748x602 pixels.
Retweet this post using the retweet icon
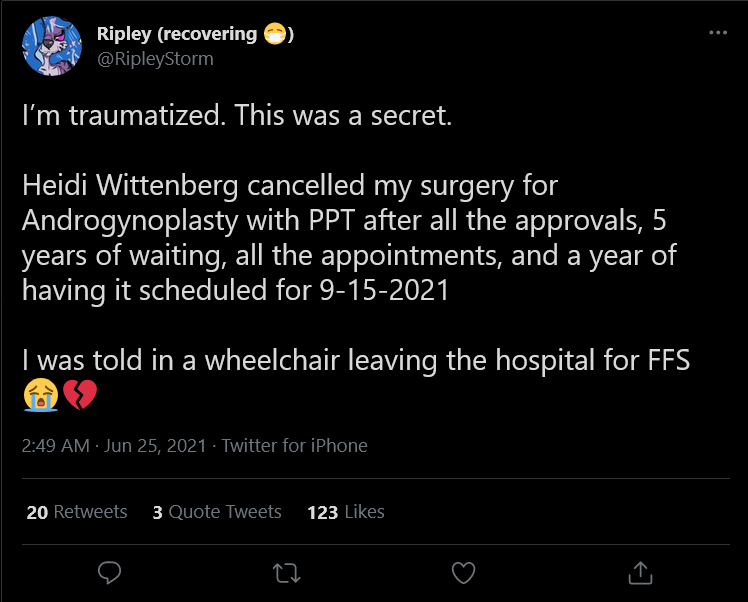click(286, 573)
